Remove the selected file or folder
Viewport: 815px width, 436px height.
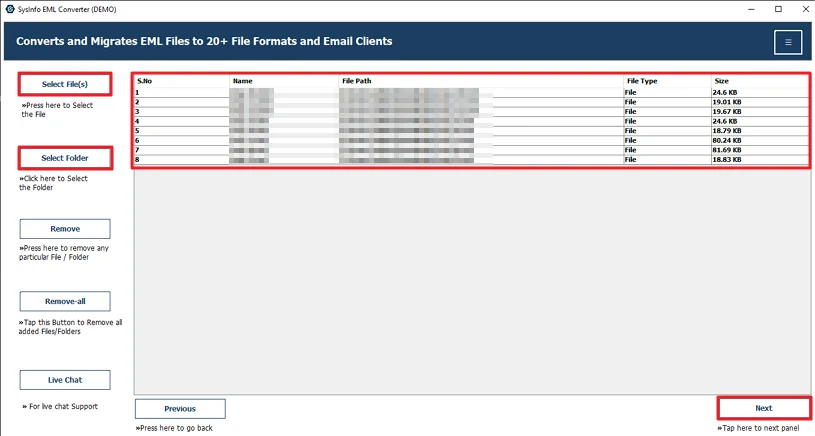[65, 229]
